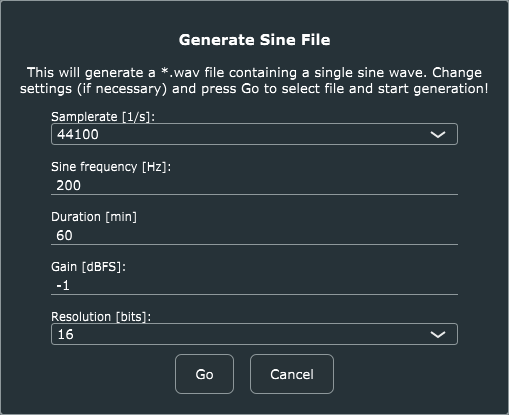The height and width of the screenshot is (415, 509).
Task: Click the description text about *.wav file
Action: tap(254, 81)
